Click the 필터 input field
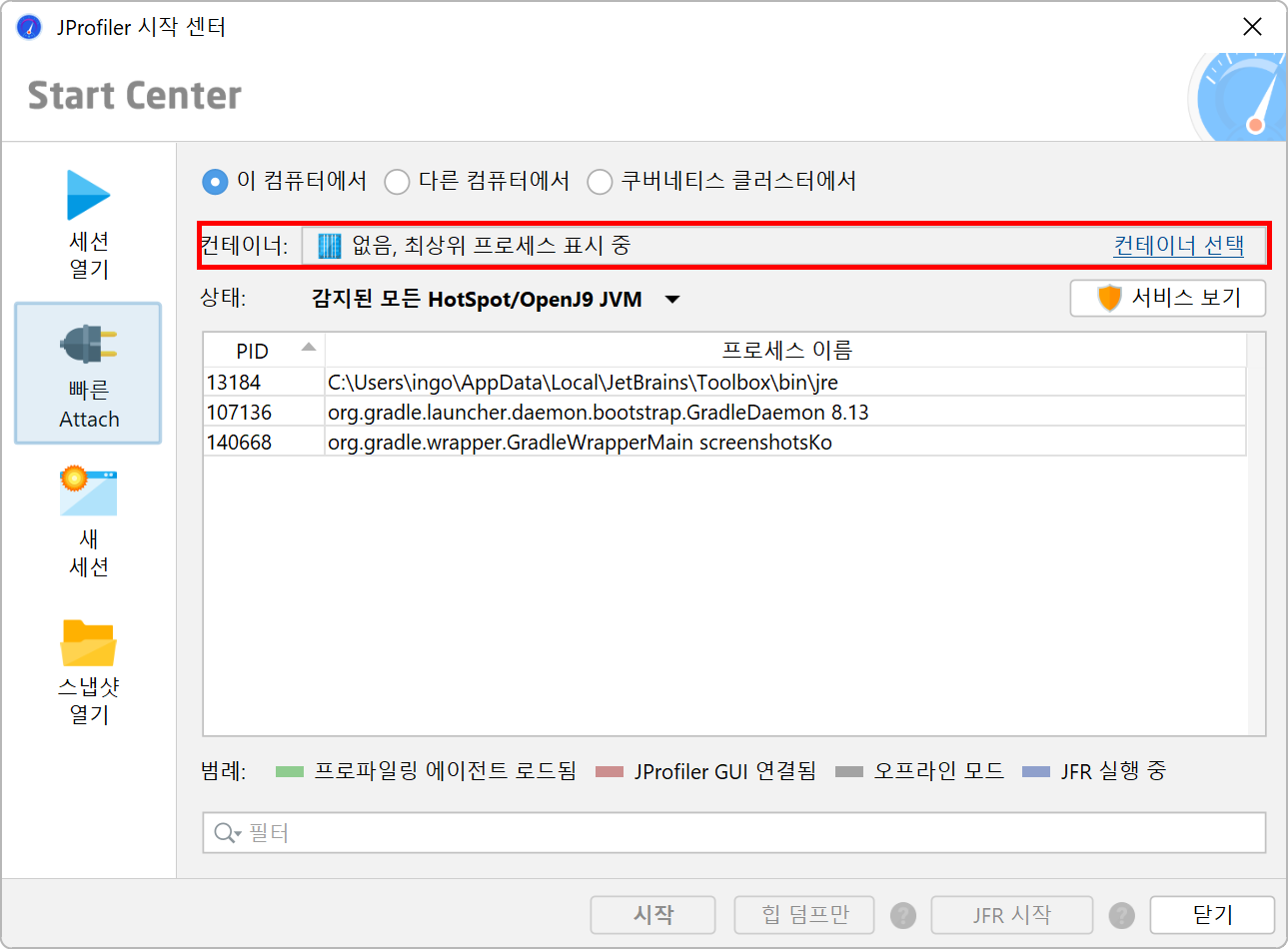The width and height of the screenshot is (1288, 949). tap(734, 833)
